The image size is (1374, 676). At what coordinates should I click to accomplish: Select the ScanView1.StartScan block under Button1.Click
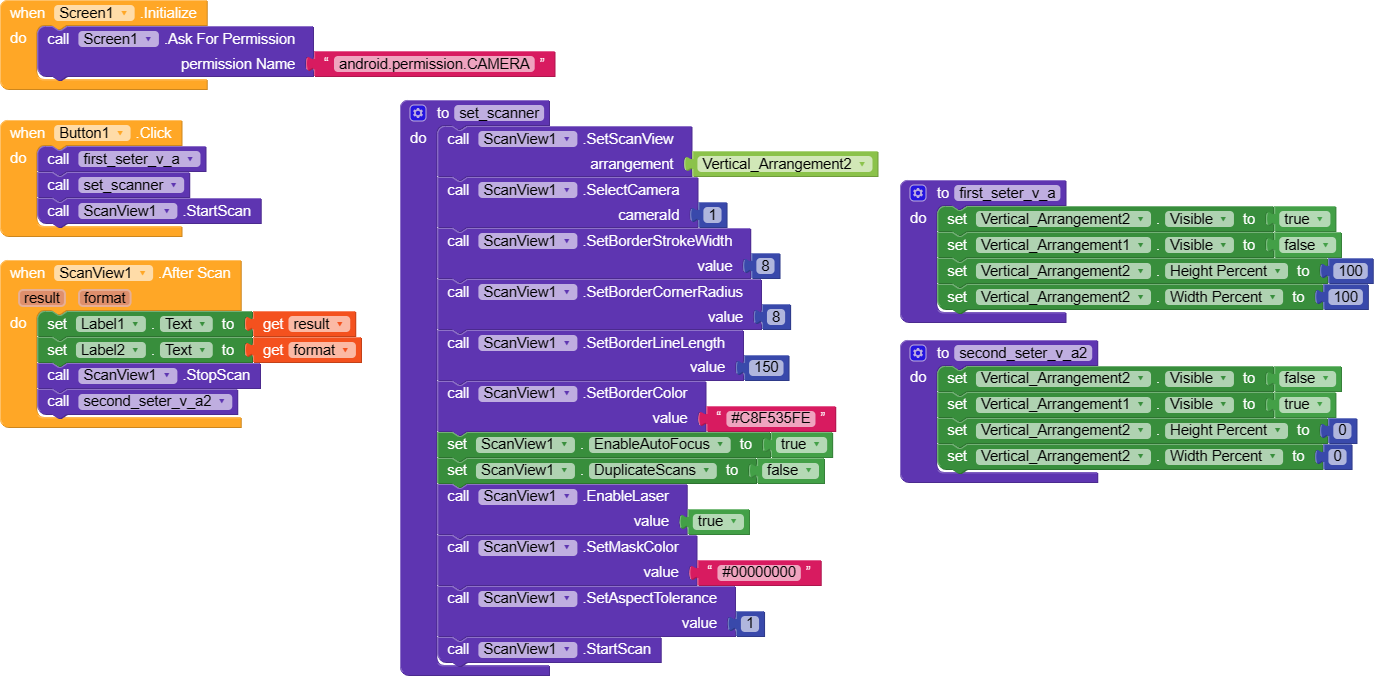click(150, 211)
